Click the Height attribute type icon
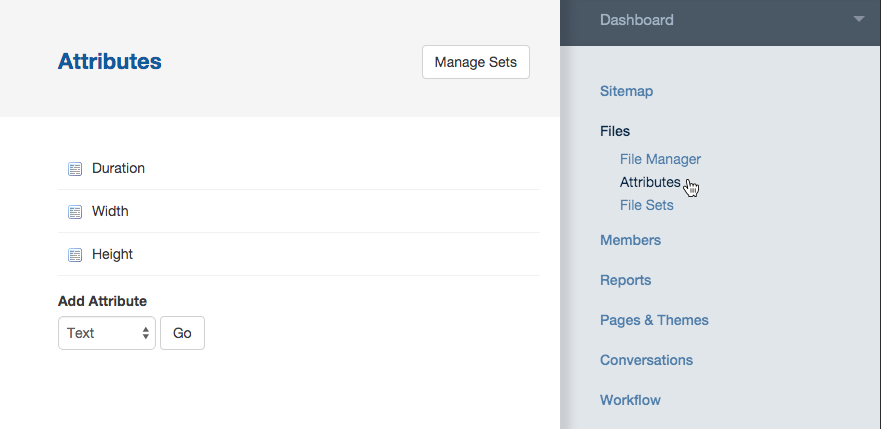The height and width of the screenshot is (429, 881). click(x=75, y=254)
